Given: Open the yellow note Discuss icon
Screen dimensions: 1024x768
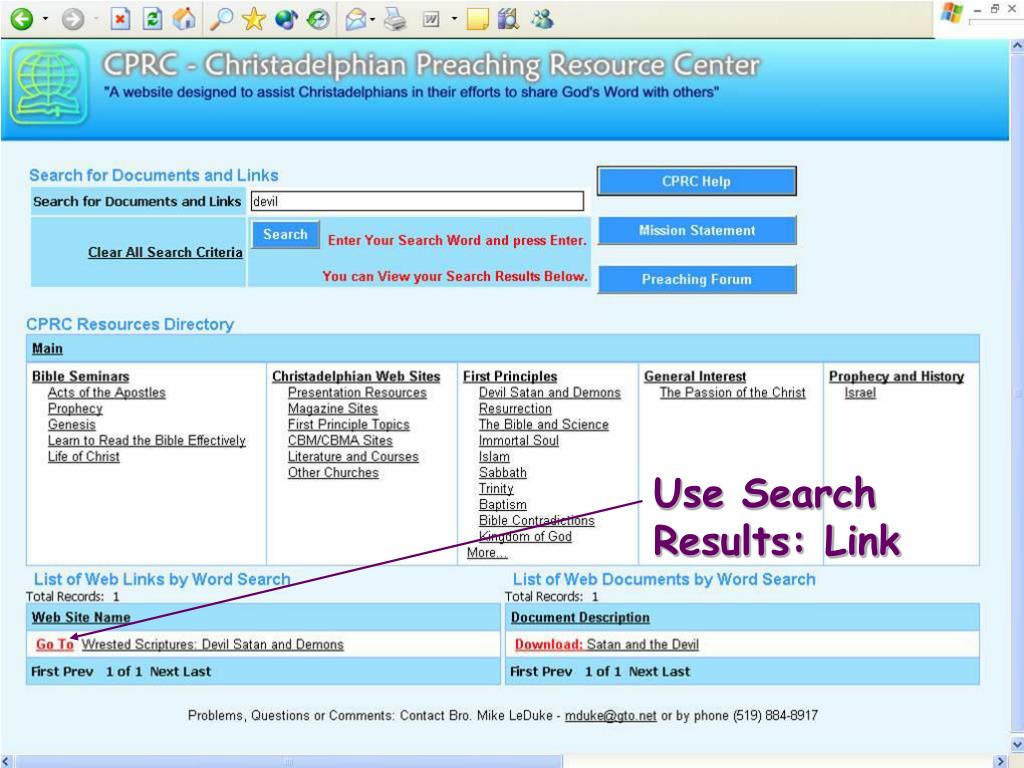Looking at the screenshot, I should [477, 19].
